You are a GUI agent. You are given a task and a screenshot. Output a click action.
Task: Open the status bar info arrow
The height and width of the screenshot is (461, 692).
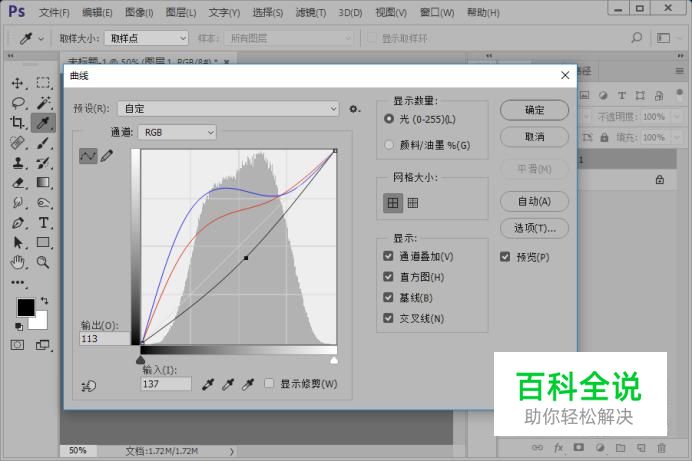(x=232, y=451)
